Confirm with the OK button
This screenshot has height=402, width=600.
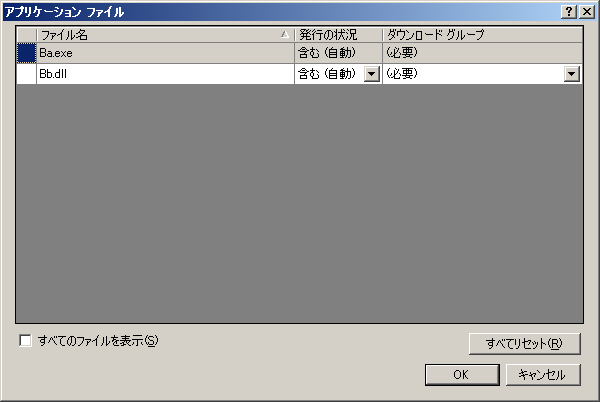pyautogui.click(x=462, y=374)
